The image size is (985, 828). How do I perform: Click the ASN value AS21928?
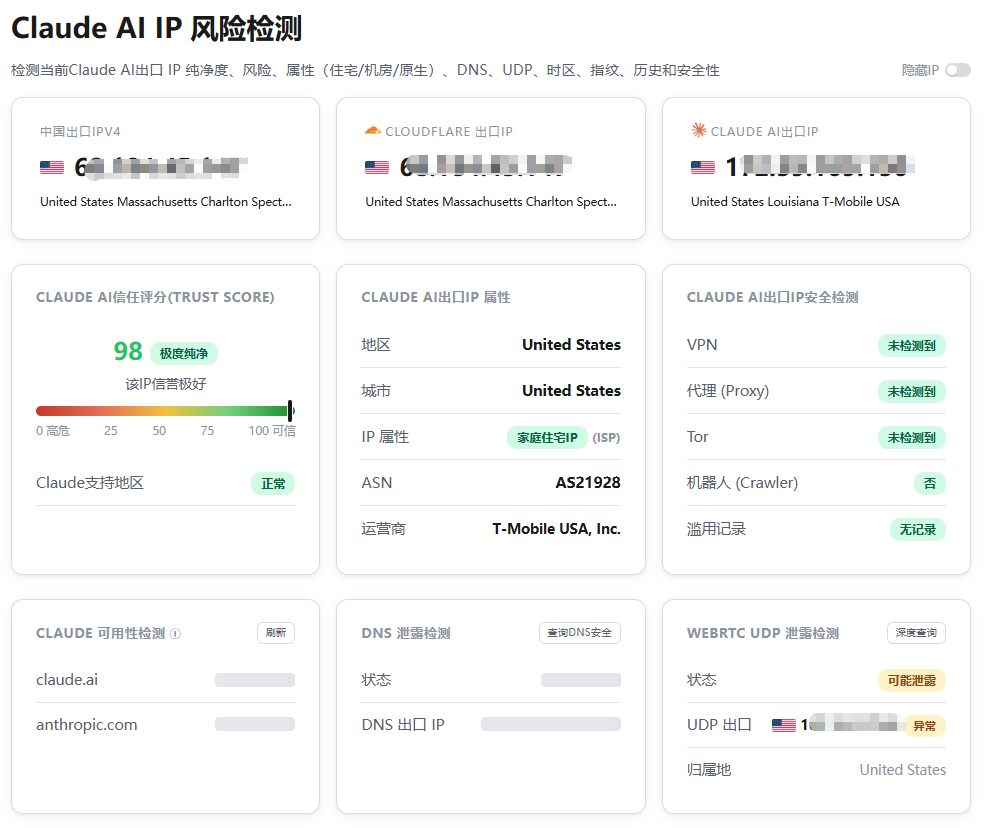pyautogui.click(x=588, y=482)
